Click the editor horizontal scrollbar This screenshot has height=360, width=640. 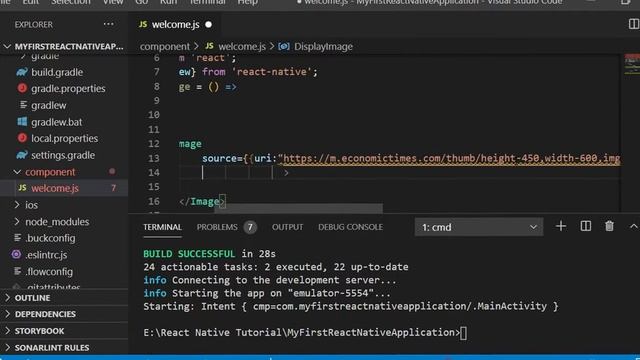298,209
